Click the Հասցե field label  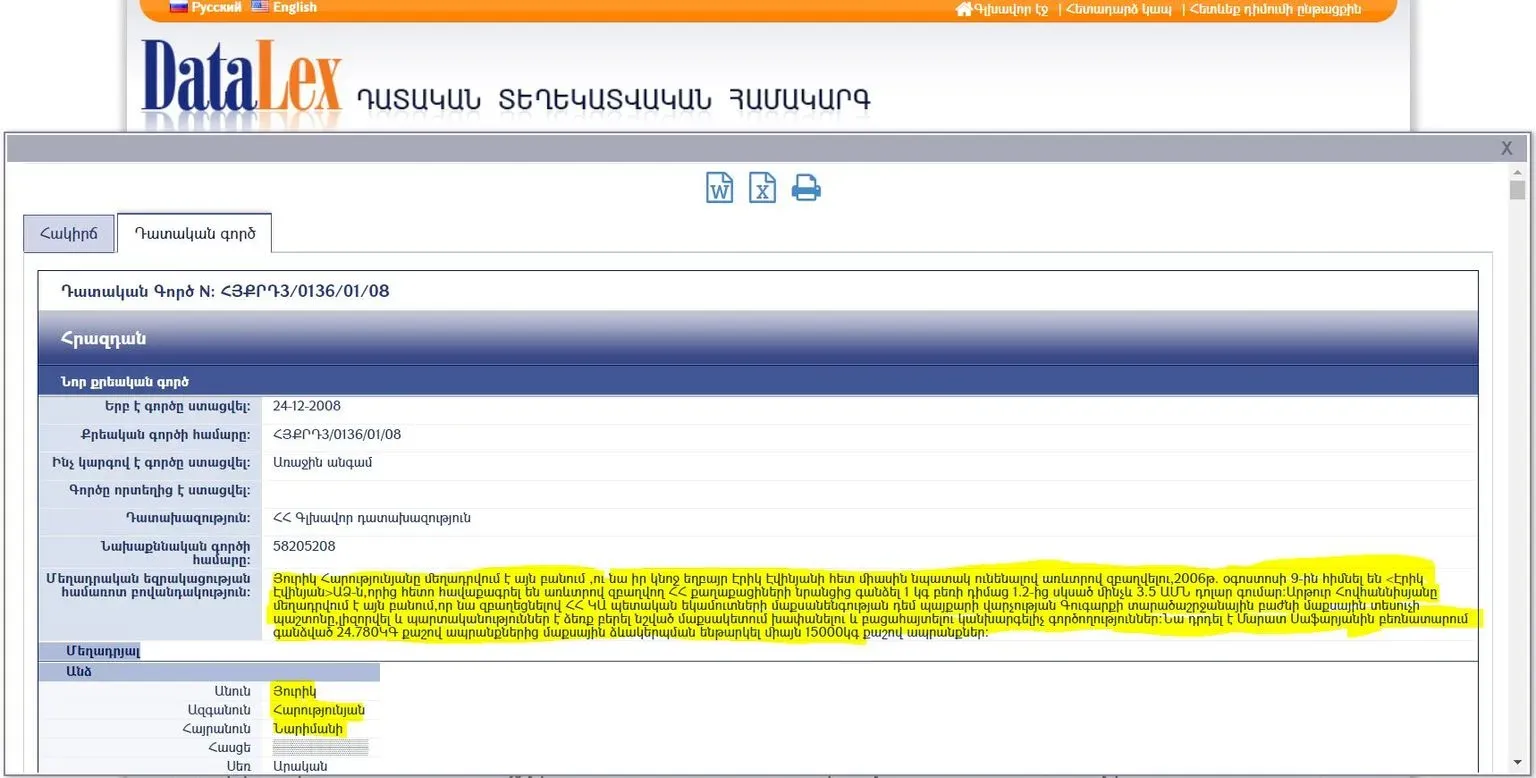(x=230, y=748)
